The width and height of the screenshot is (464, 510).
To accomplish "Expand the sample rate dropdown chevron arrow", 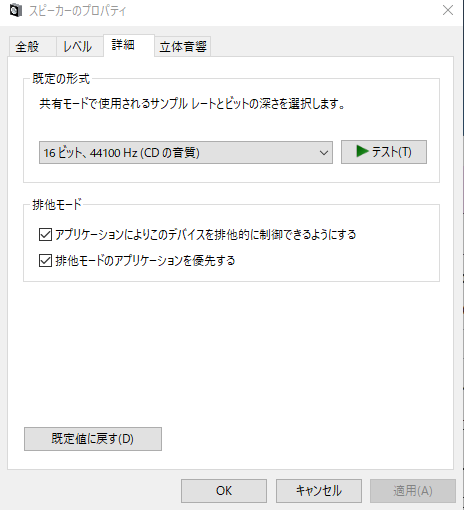I will 323,153.
